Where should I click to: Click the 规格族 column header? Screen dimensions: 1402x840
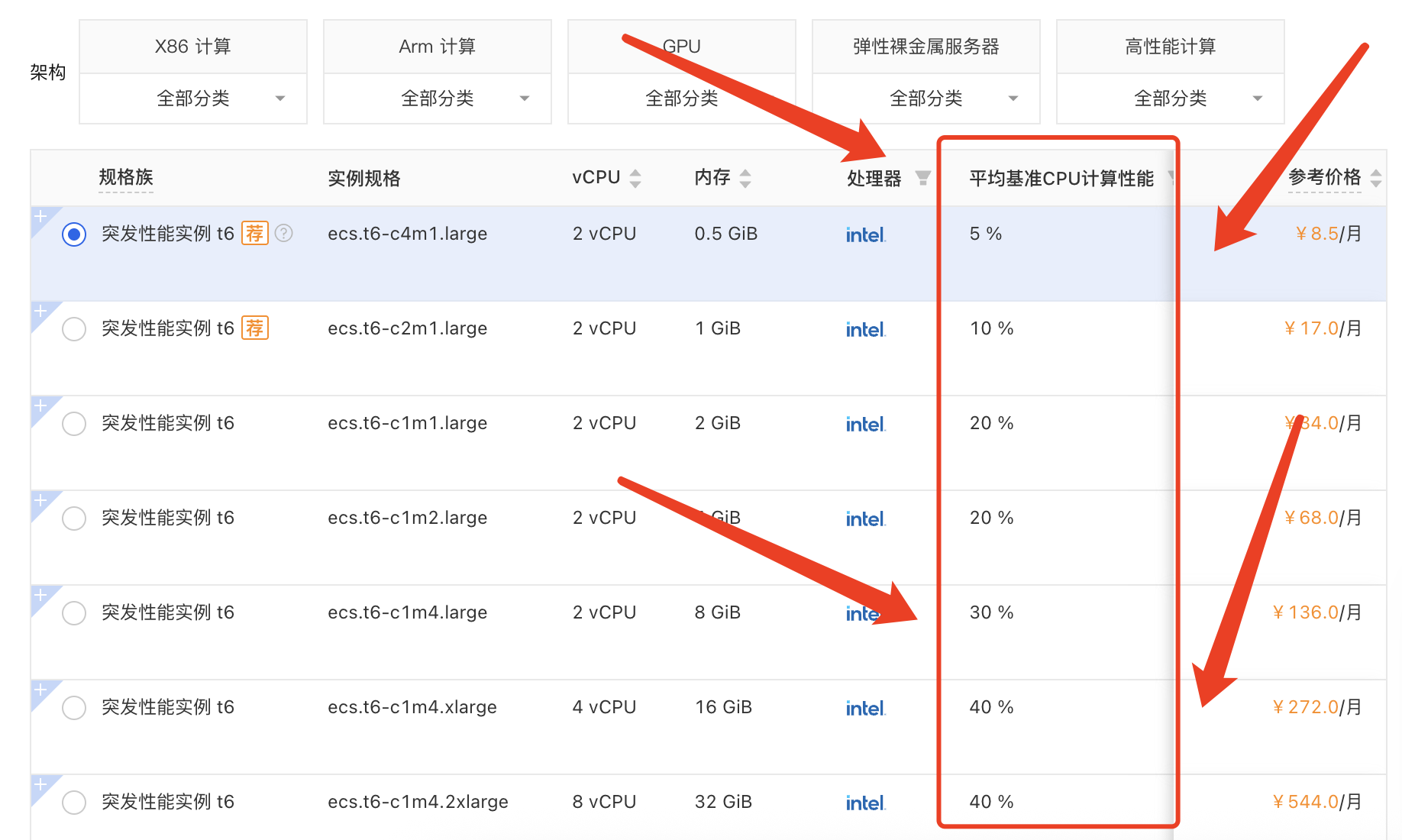[x=125, y=177]
